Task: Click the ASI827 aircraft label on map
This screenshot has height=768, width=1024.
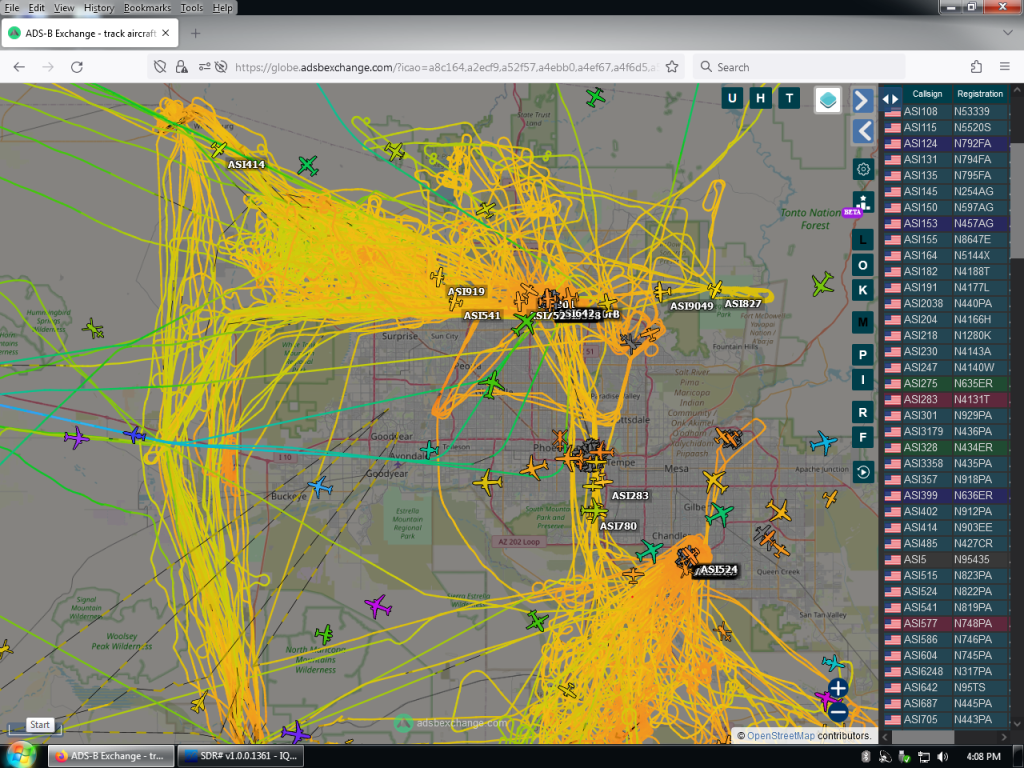Action: point(743,303)
